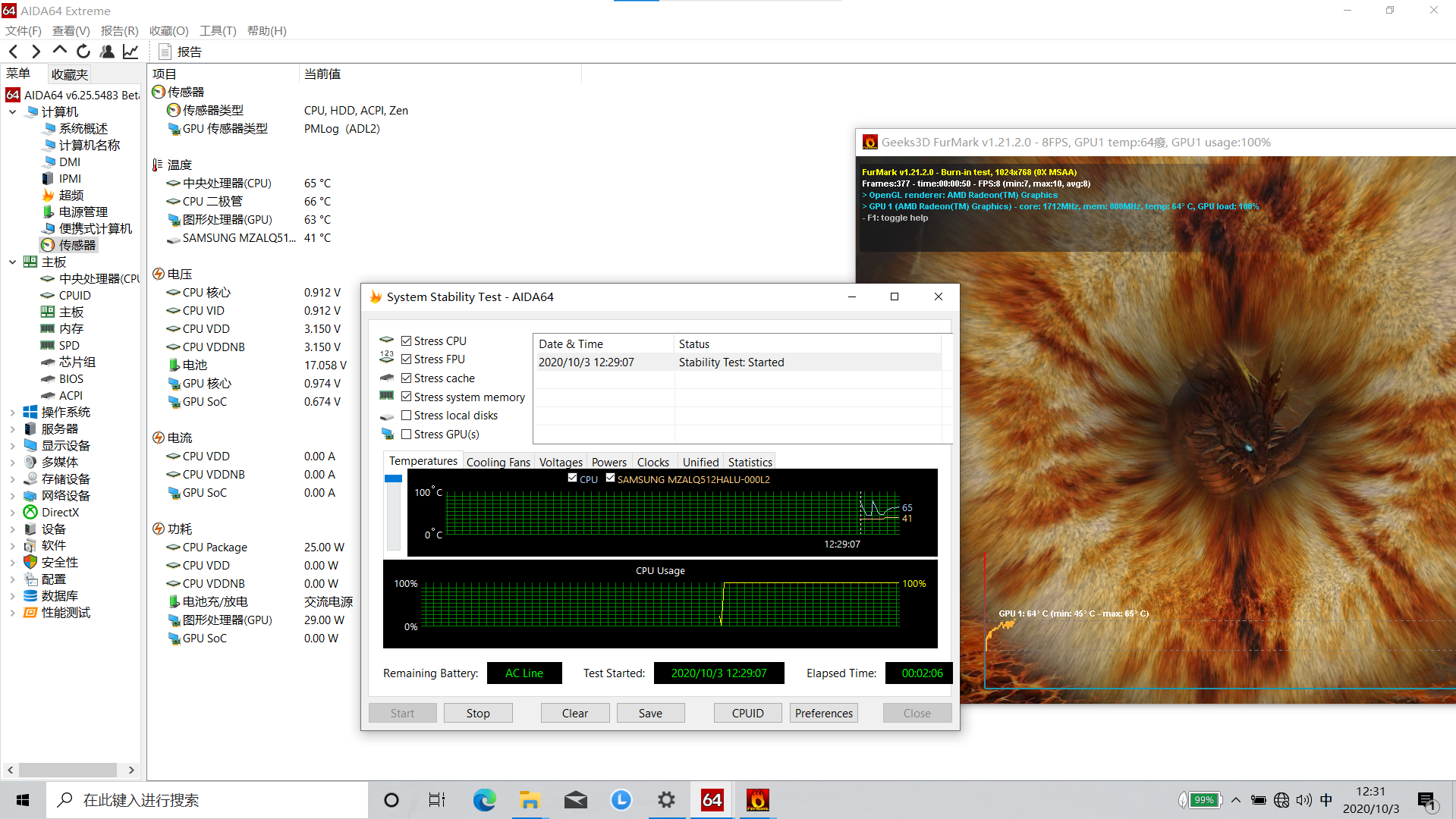Click the Refresh icon in AIDA64 toolbar
The width and height of the screenshot is (1456, 819).
tap(83, 52)
